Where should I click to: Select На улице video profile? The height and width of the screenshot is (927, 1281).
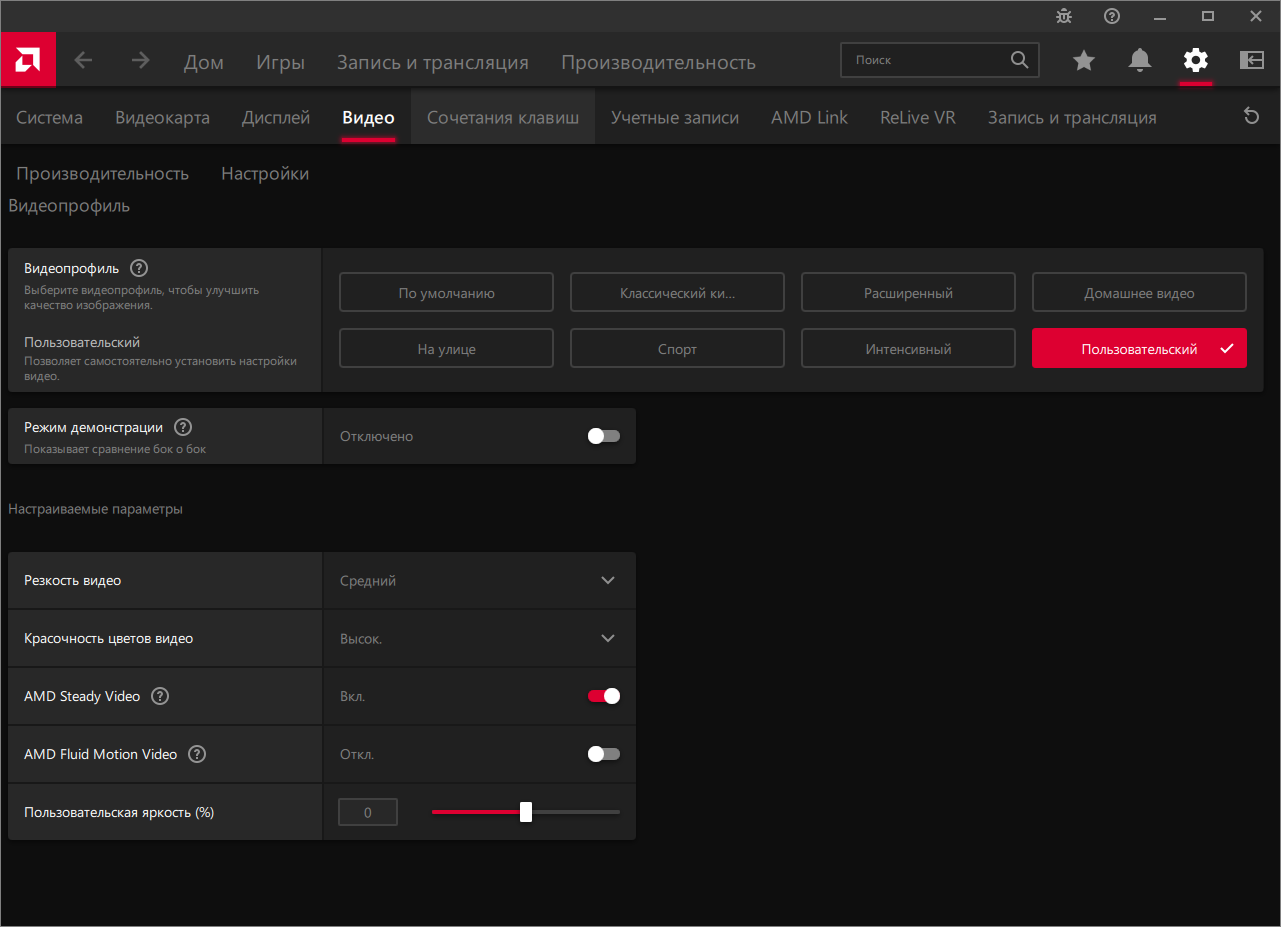(x=446, y=349)
